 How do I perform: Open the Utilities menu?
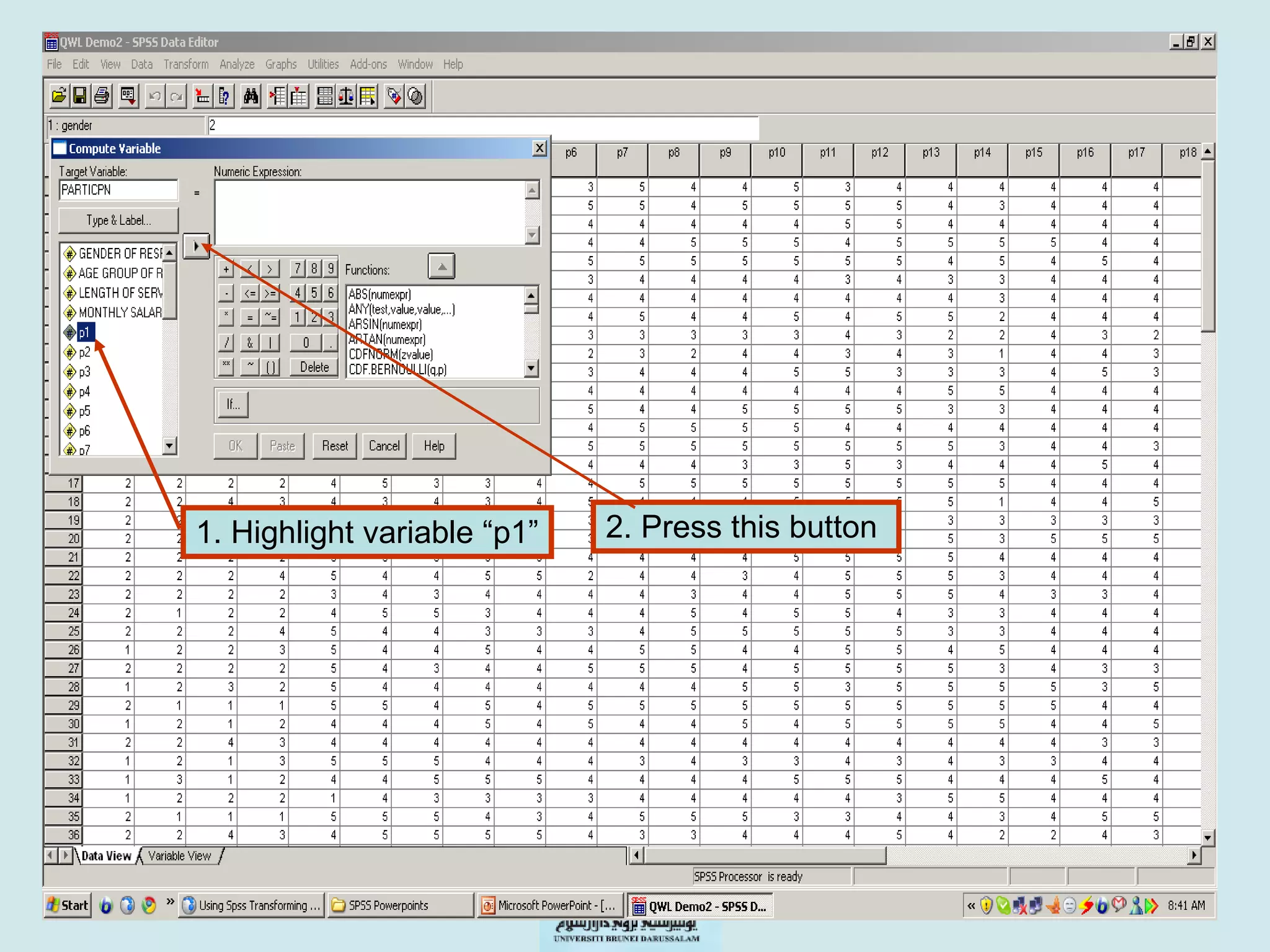coord(323,64)
